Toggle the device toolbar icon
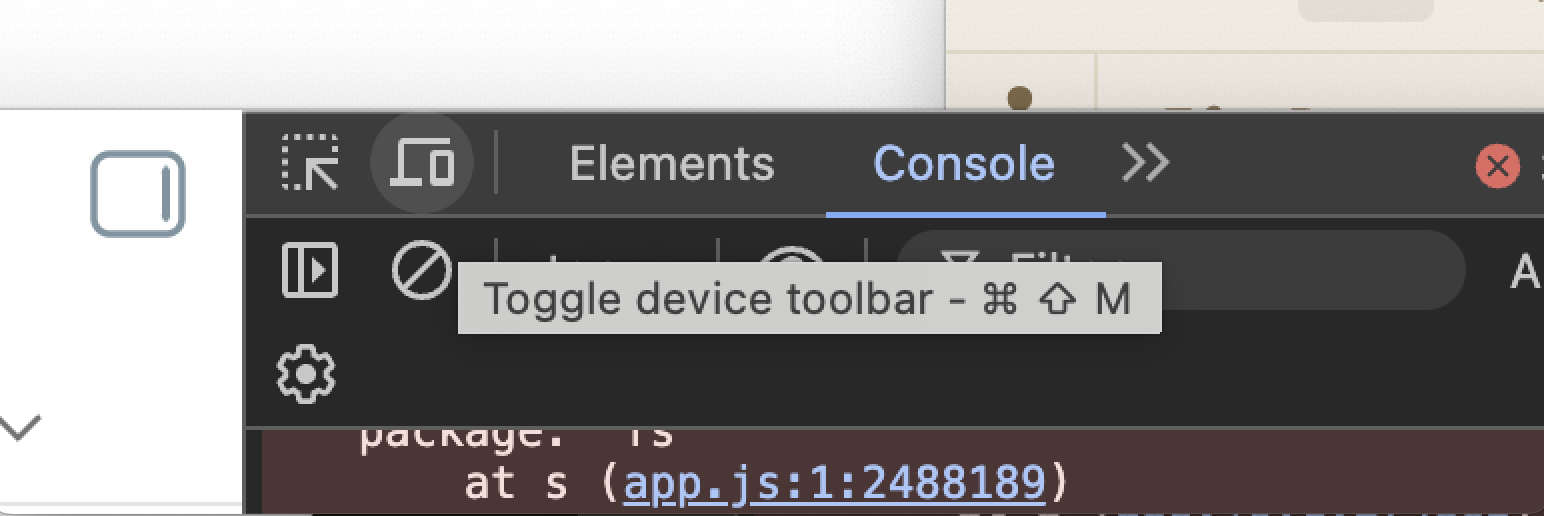 click(422, 162)
